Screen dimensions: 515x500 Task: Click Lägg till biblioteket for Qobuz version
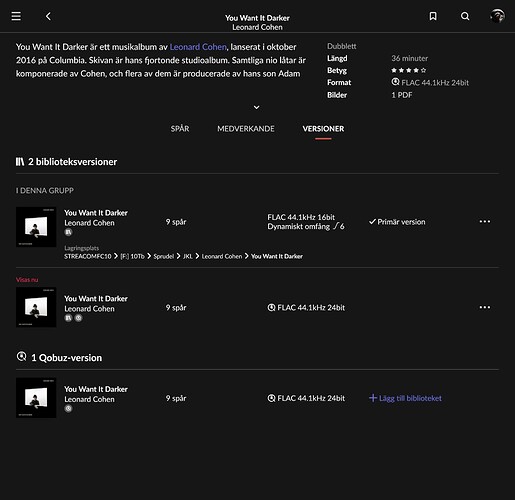[405, 398]
